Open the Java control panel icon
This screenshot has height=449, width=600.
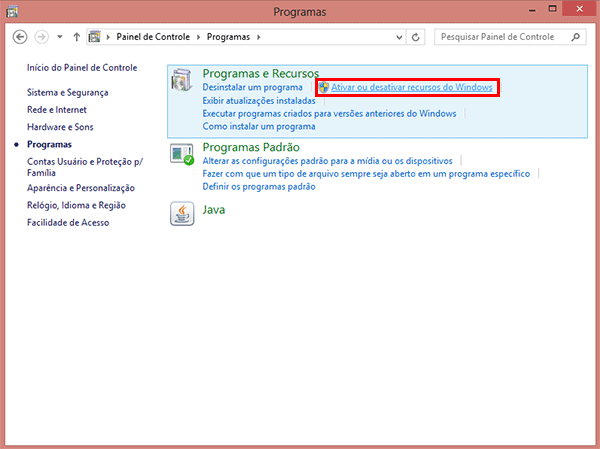pyautogui.click(x=182, y=212)
